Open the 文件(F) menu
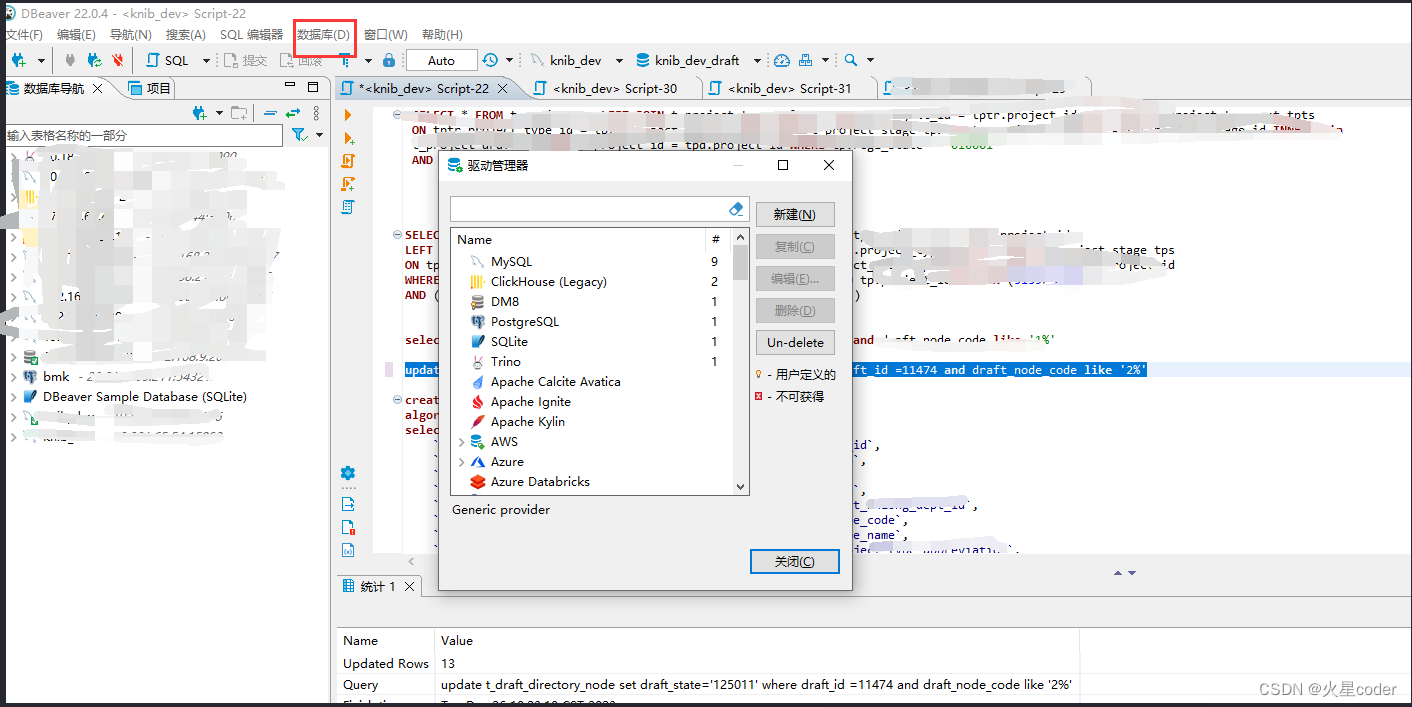Viewport: 1412px width, 707px height. click(x=22, y=35)
